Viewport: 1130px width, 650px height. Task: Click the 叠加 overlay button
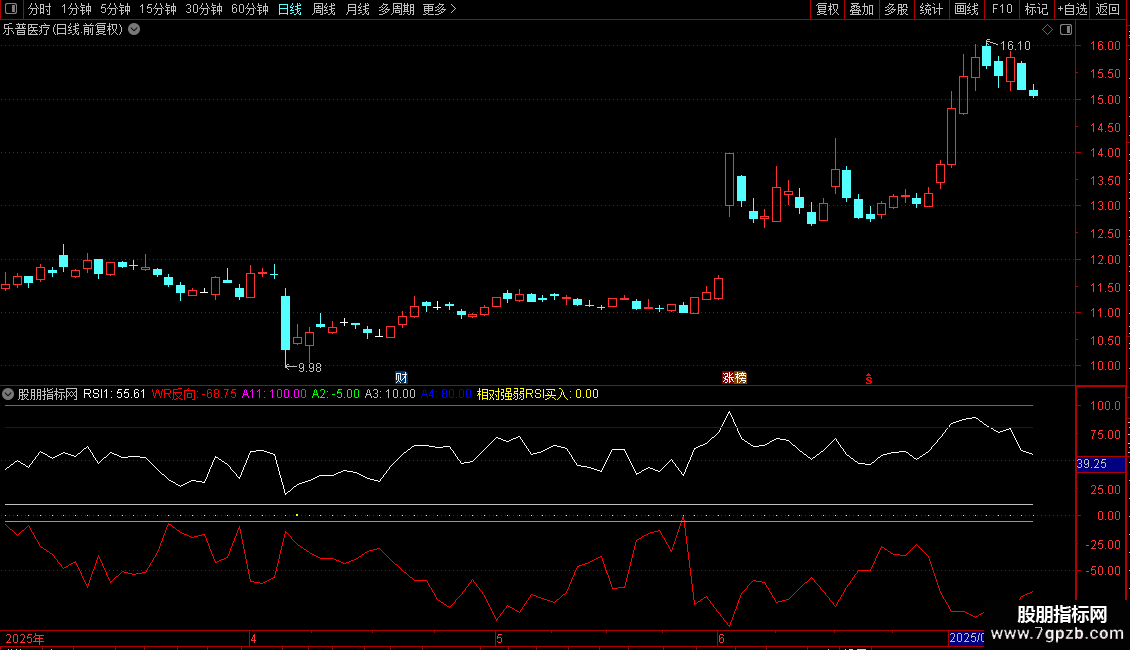click(x=861, y=9)
